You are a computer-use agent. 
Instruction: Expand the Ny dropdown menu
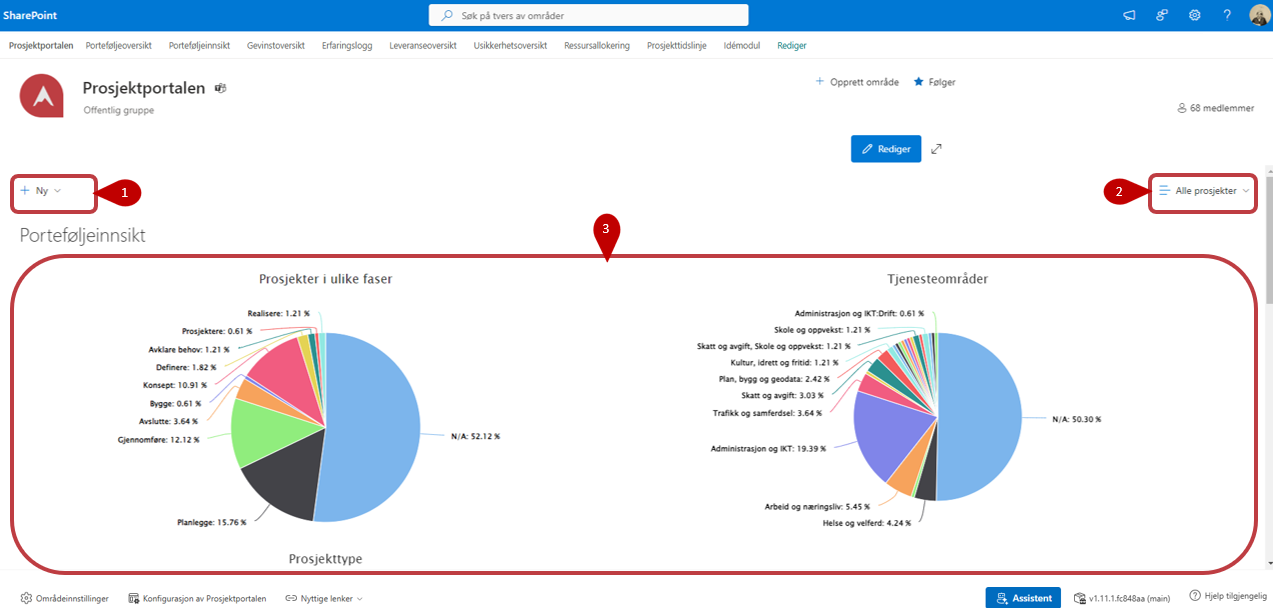(x=42, y=190)
